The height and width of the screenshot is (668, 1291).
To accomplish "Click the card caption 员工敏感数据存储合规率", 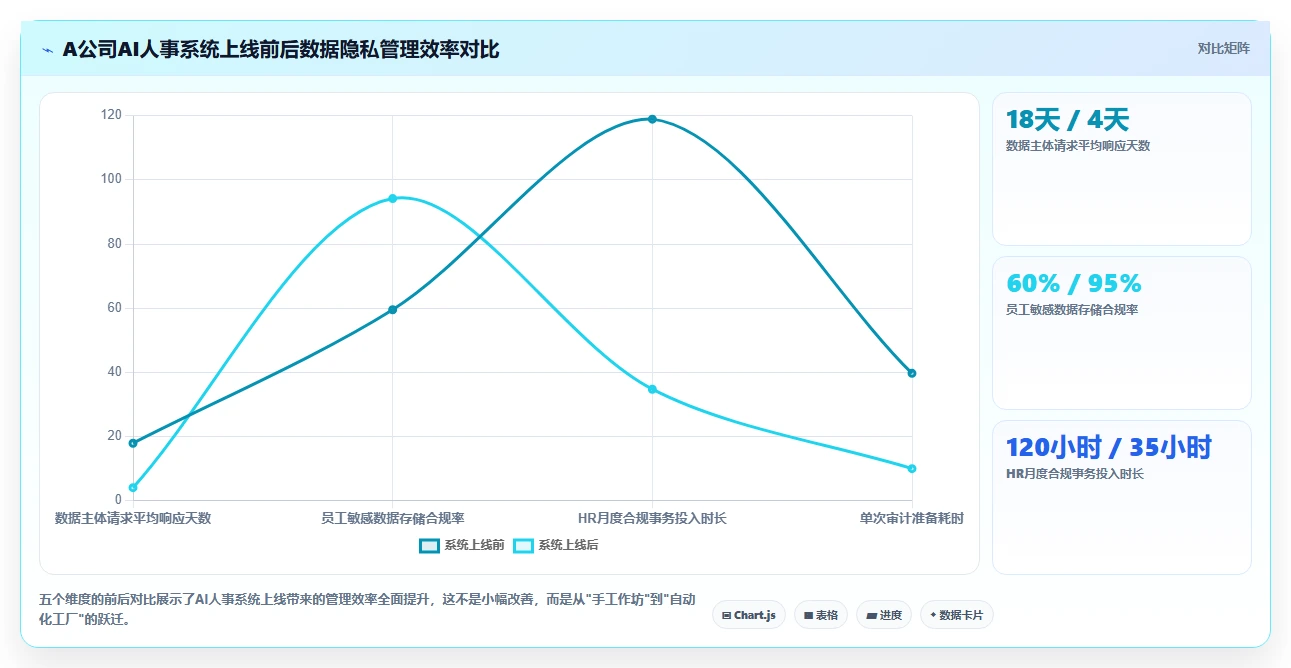I will (1072, 309).
